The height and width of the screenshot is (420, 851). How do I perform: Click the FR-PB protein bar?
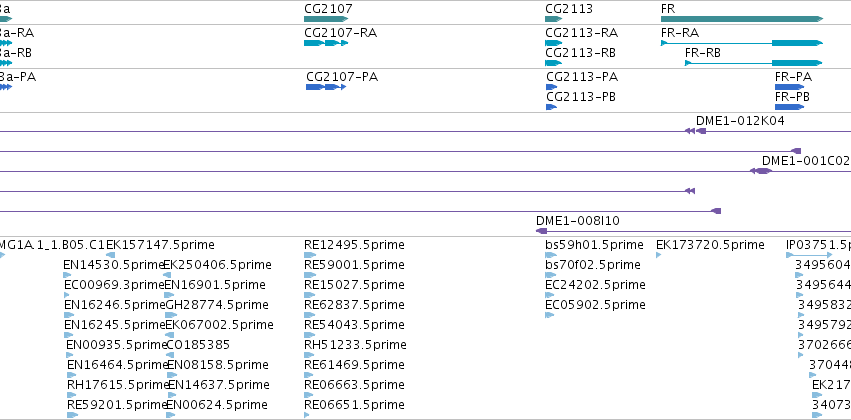tap(790, 107)
